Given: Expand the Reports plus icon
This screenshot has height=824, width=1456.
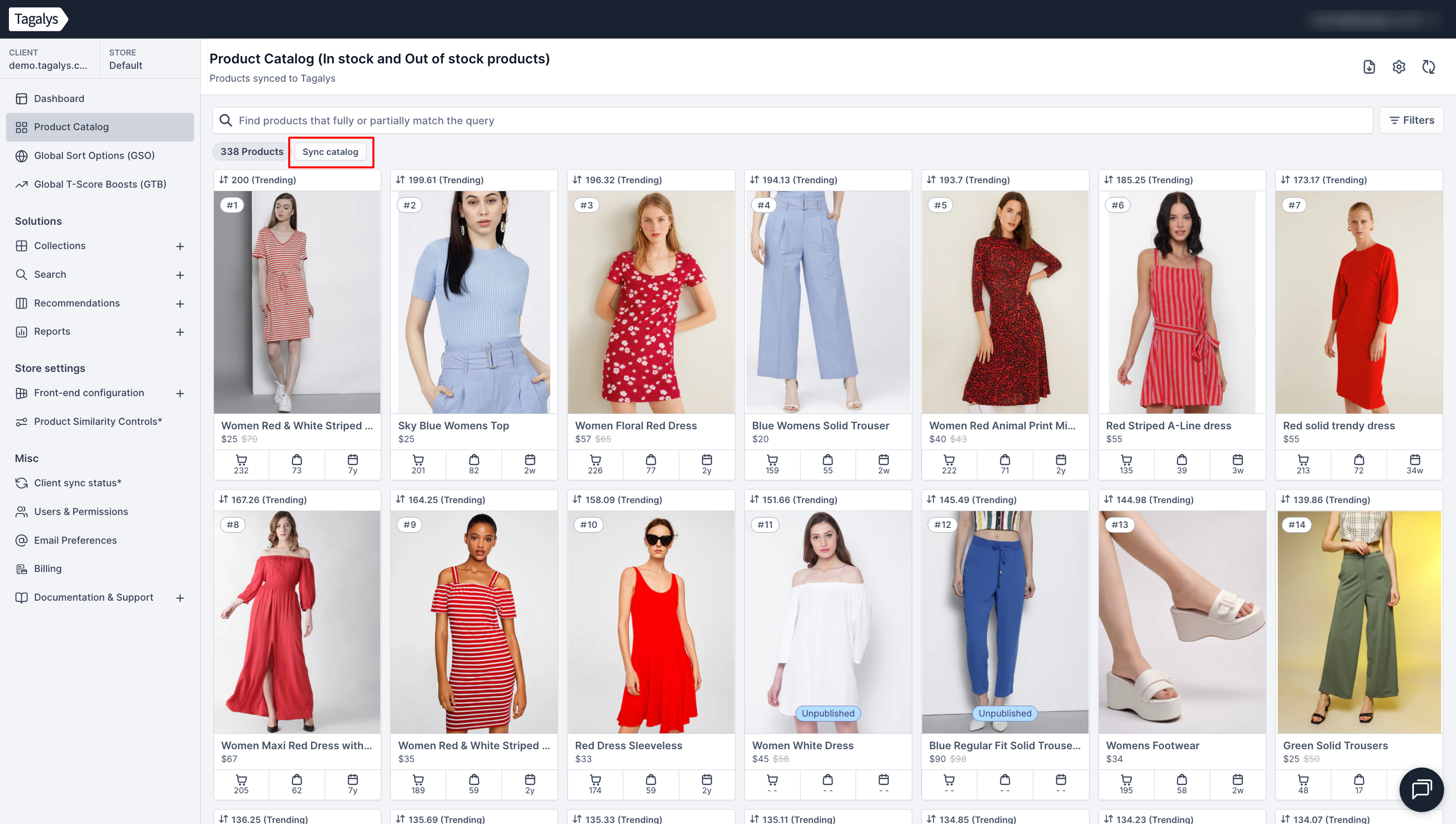Looking at the screenshot, I should [x=180, y=332].
